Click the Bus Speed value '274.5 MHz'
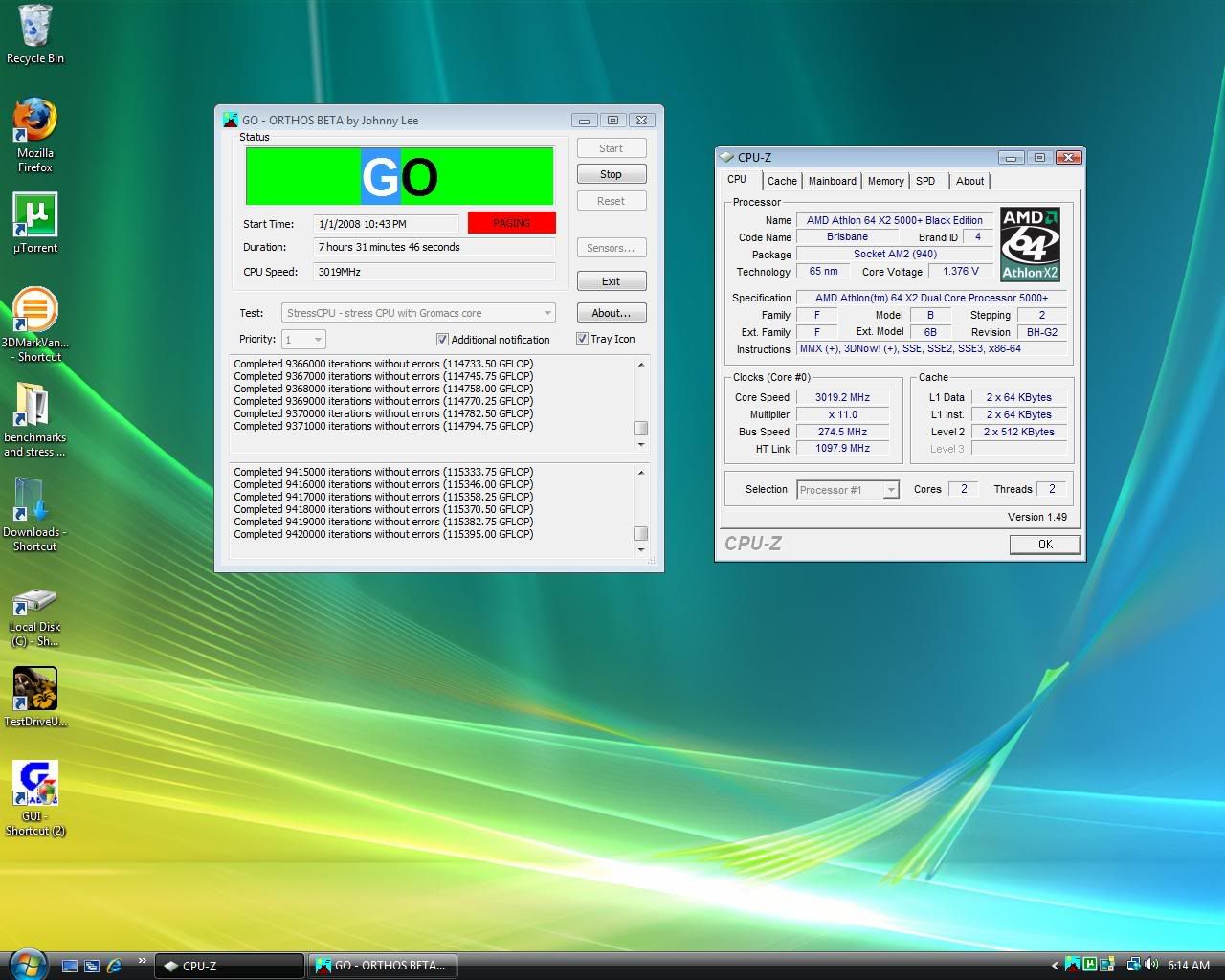Viewport: 1225px width, 980px height. tap(842, 432)
